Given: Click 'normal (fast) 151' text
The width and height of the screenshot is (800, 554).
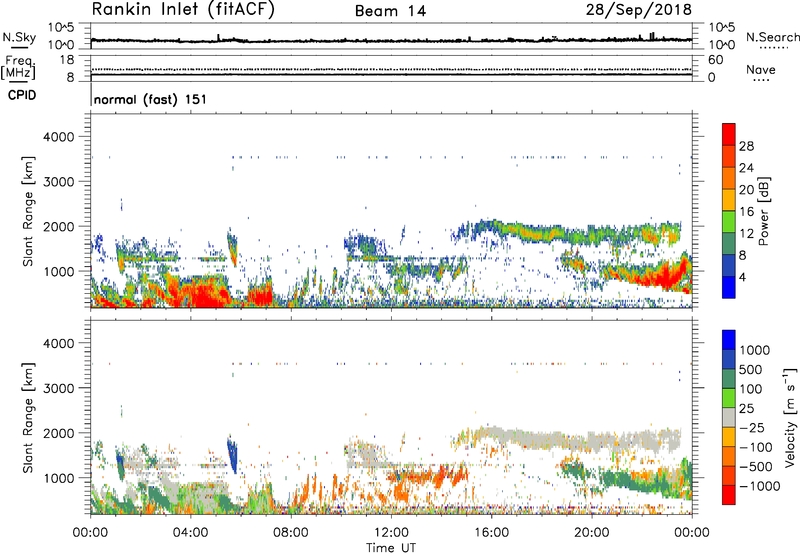Looking at the screenshot, I should [x=151, y=99].
